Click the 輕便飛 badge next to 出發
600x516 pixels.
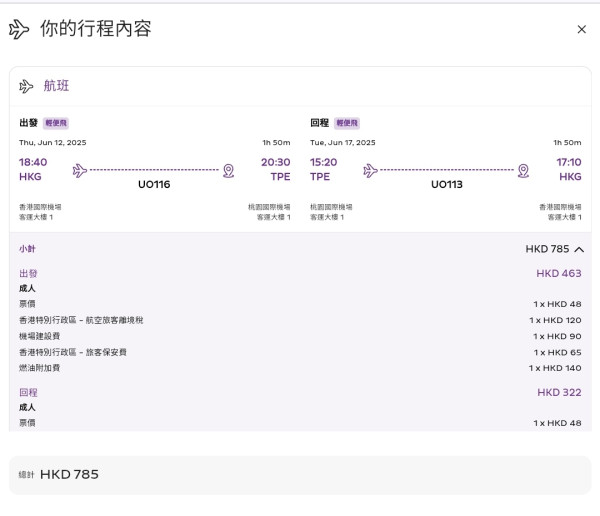(x=56, y=123)
